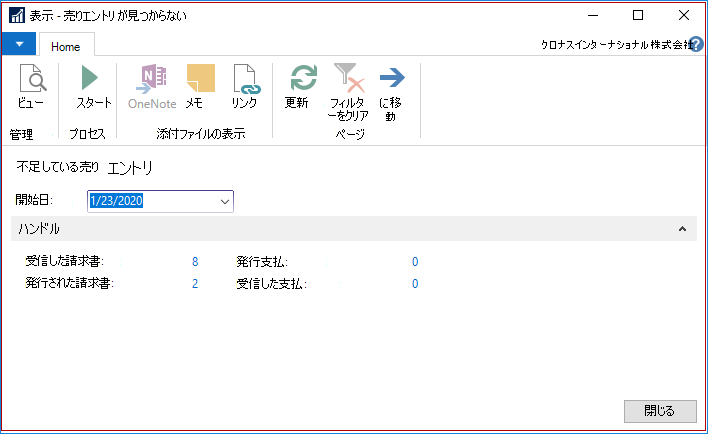The height and width of the screenshot is (434, 708).
Task: Open 受信した請求書 value 8
Action: (x=195, y=262)
